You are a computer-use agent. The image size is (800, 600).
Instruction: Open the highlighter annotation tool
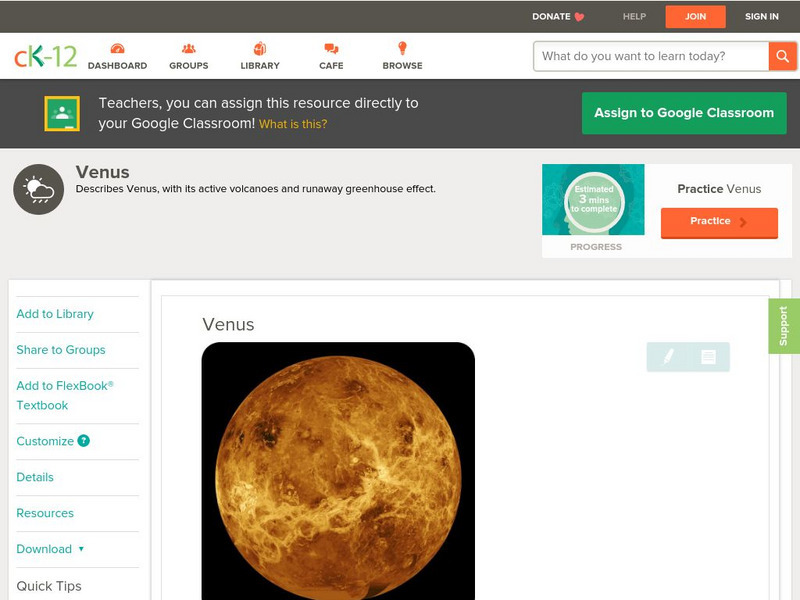(x=668, y=356)
